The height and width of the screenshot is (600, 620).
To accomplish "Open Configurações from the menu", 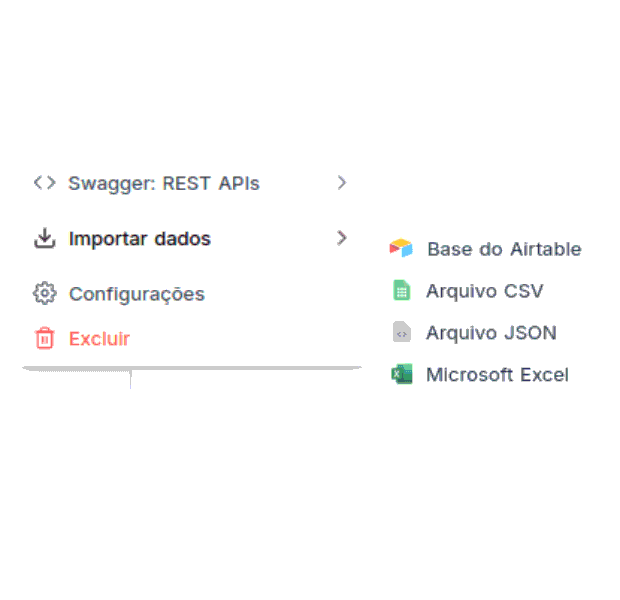I will coord(136,294).
